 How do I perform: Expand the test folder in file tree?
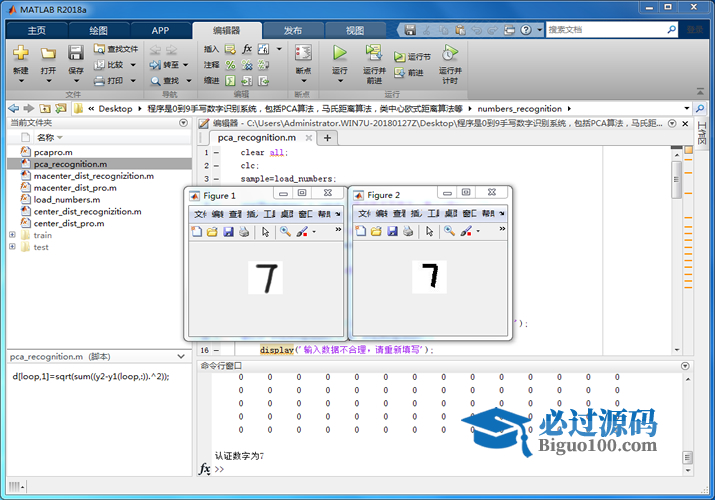(x=12, y=247)
